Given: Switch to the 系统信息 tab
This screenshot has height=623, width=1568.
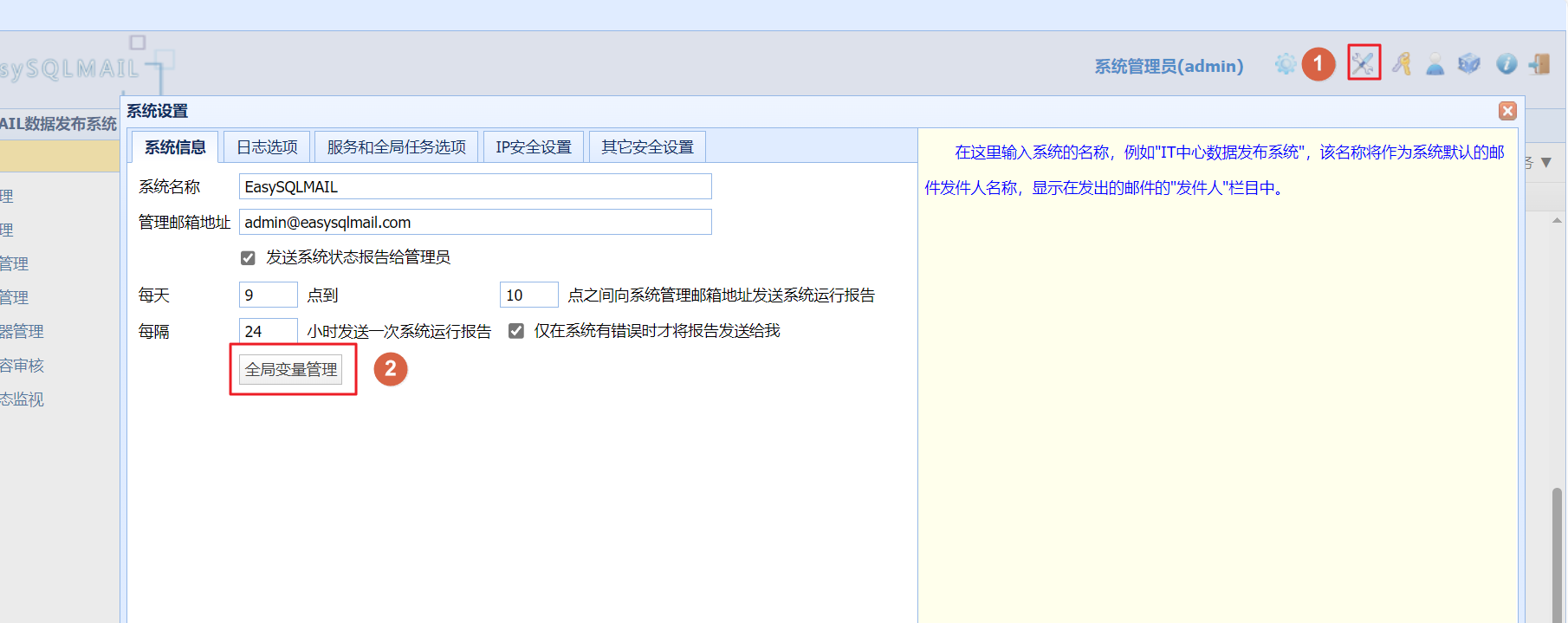Looking at the screenshot, I should [175, 147].
